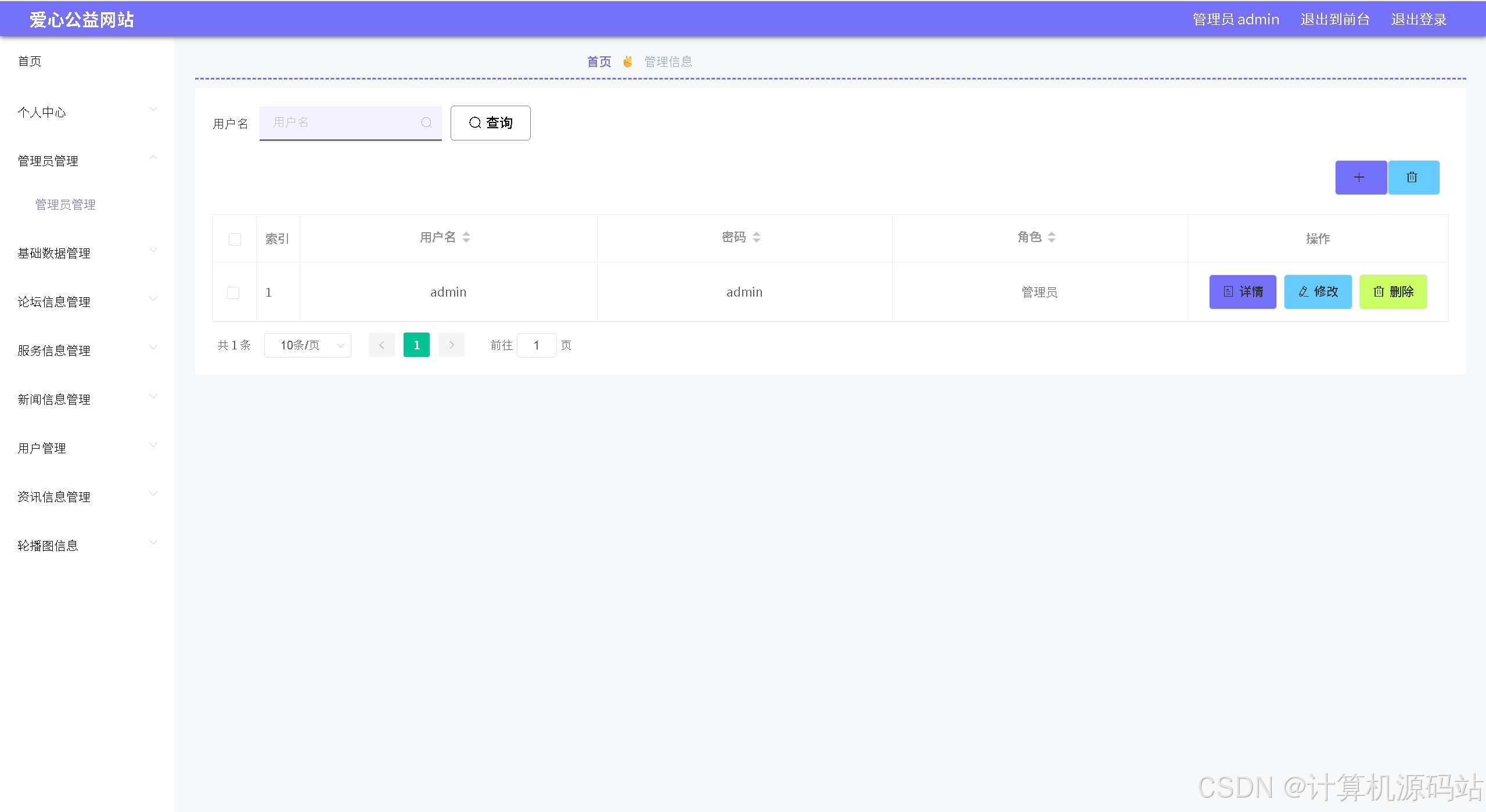Screen dimensions: 1486x812
Task: Click the blue trash batch-delete icon
Action: click(x=1413, y=178)
